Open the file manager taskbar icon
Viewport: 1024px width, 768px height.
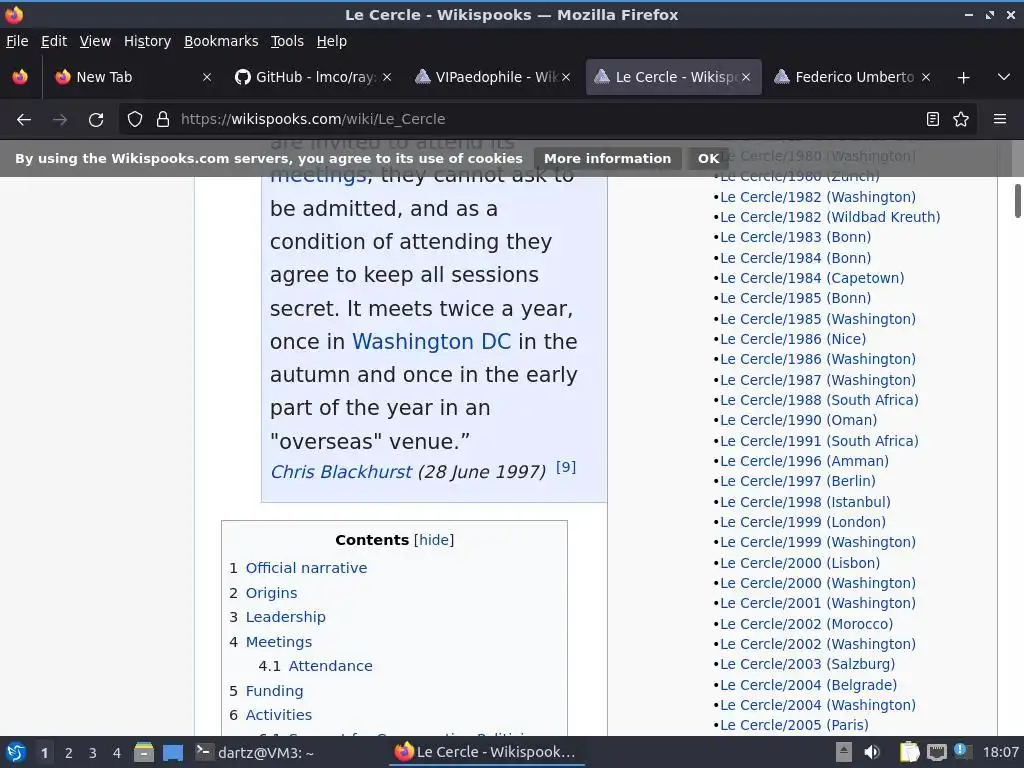144,753
